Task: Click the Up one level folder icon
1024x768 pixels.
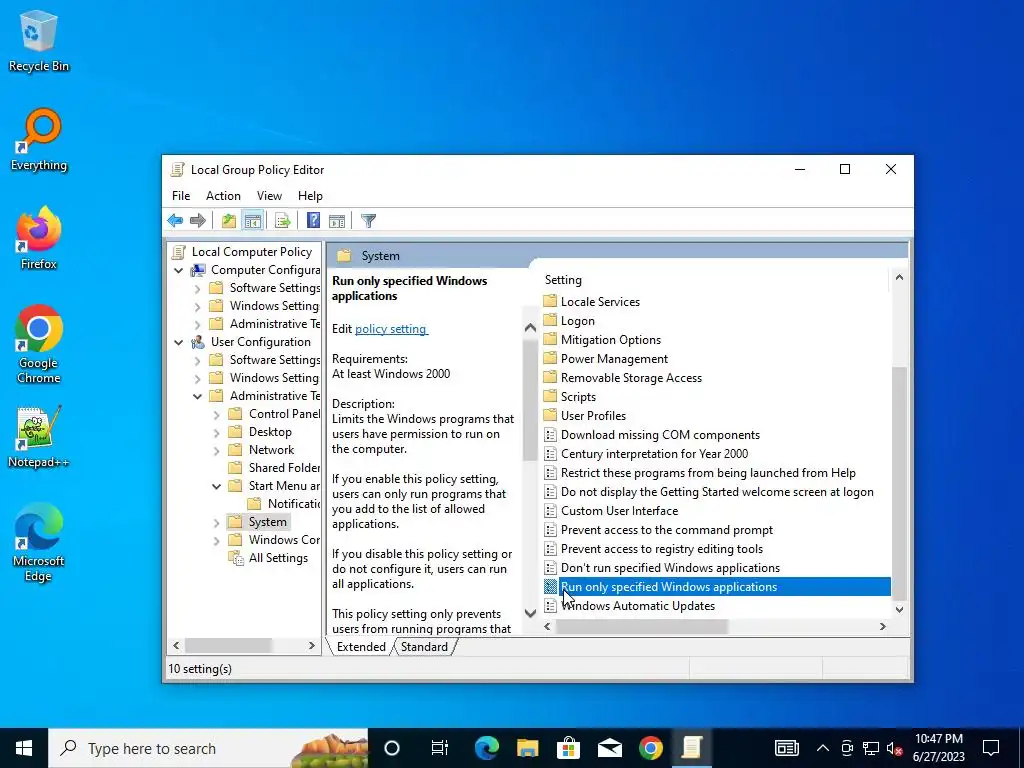Action: (229, 221)
